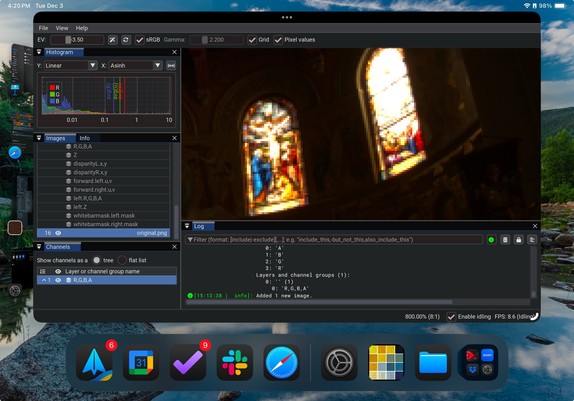Click the layer icon beside whitebarmask.left.mask
This screenshot has width=574, height=401.
(x=68, y=216)
